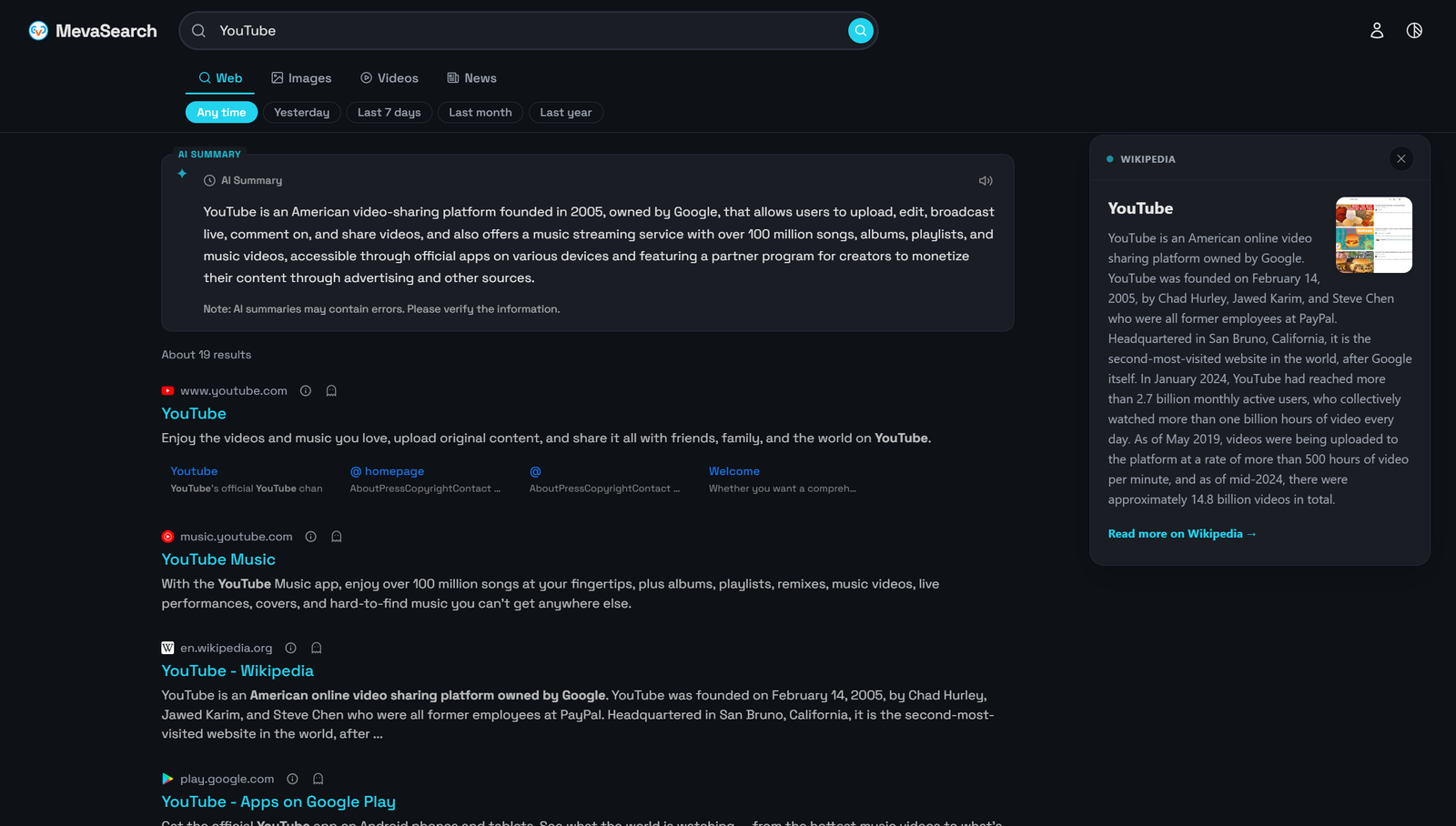Open the Wikipedia panel YouTube thumbnail
This screenshot has width=1456, height=826.
[1374, 235]
